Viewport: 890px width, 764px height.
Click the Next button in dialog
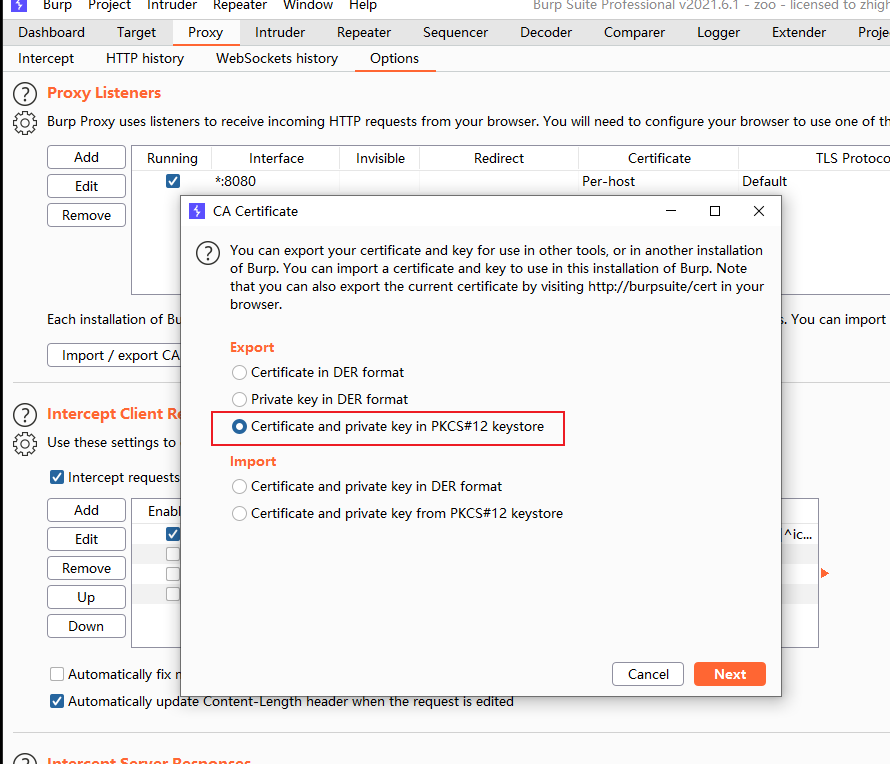(x=729, y=674)
